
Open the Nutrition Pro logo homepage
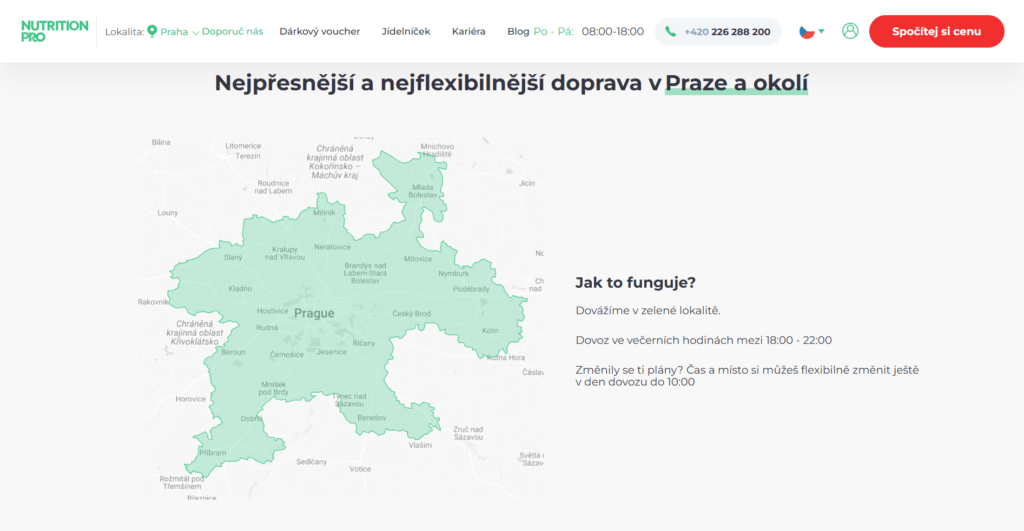(x=54, y=31)
